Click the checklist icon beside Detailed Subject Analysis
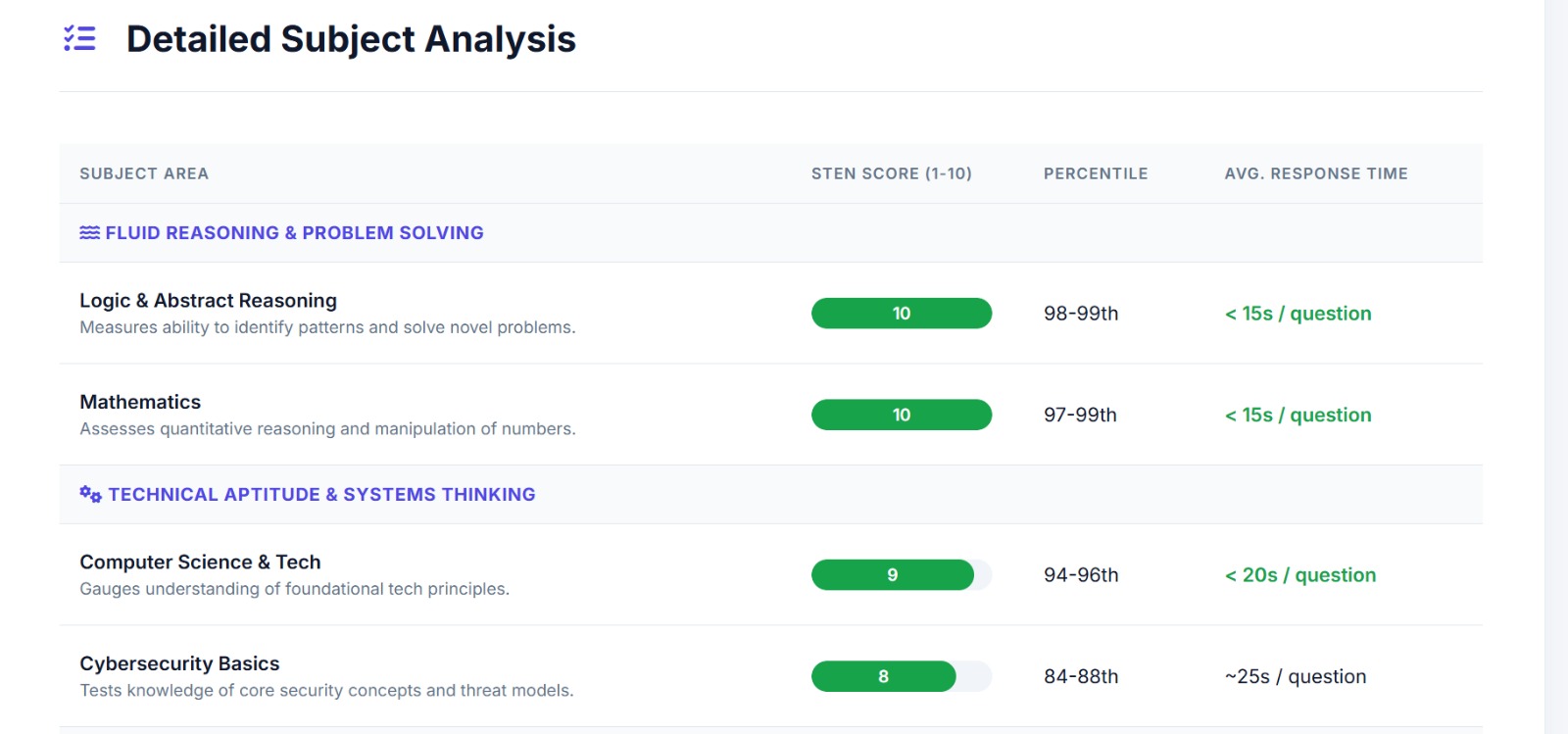The height and width of the screenshot is (734, 1568). [x=79, y=39]
